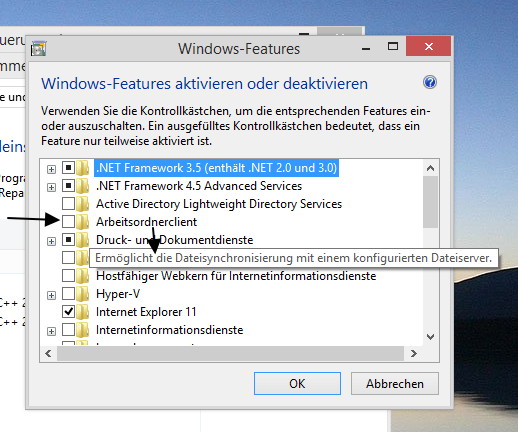Viewport: 518px width, 432px height.
Task: Click folder icon beside Druck- und Dokumentdienste
Action: (x=82, y=240)
